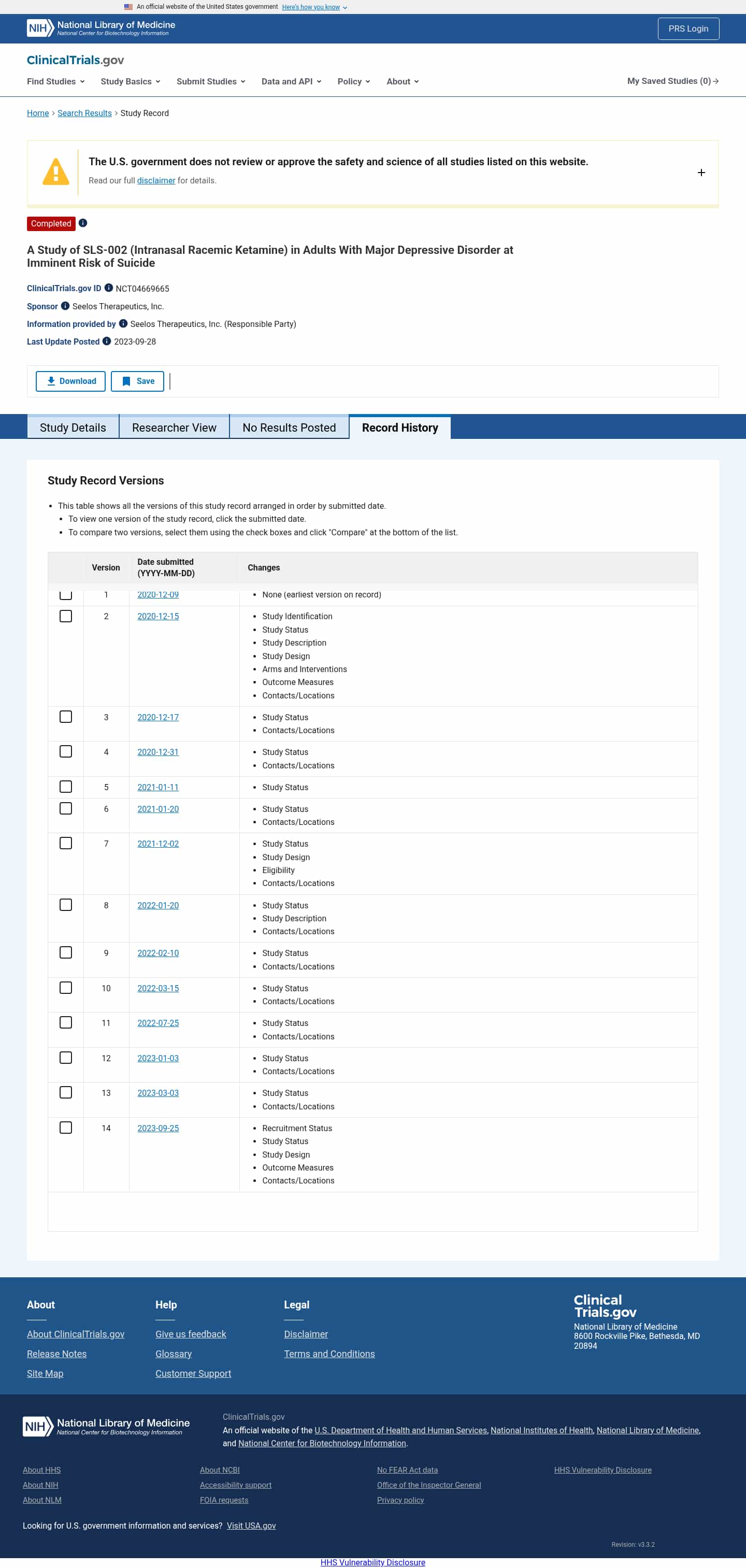Click info icon beside Information provided by

click(x=123, y=324)
